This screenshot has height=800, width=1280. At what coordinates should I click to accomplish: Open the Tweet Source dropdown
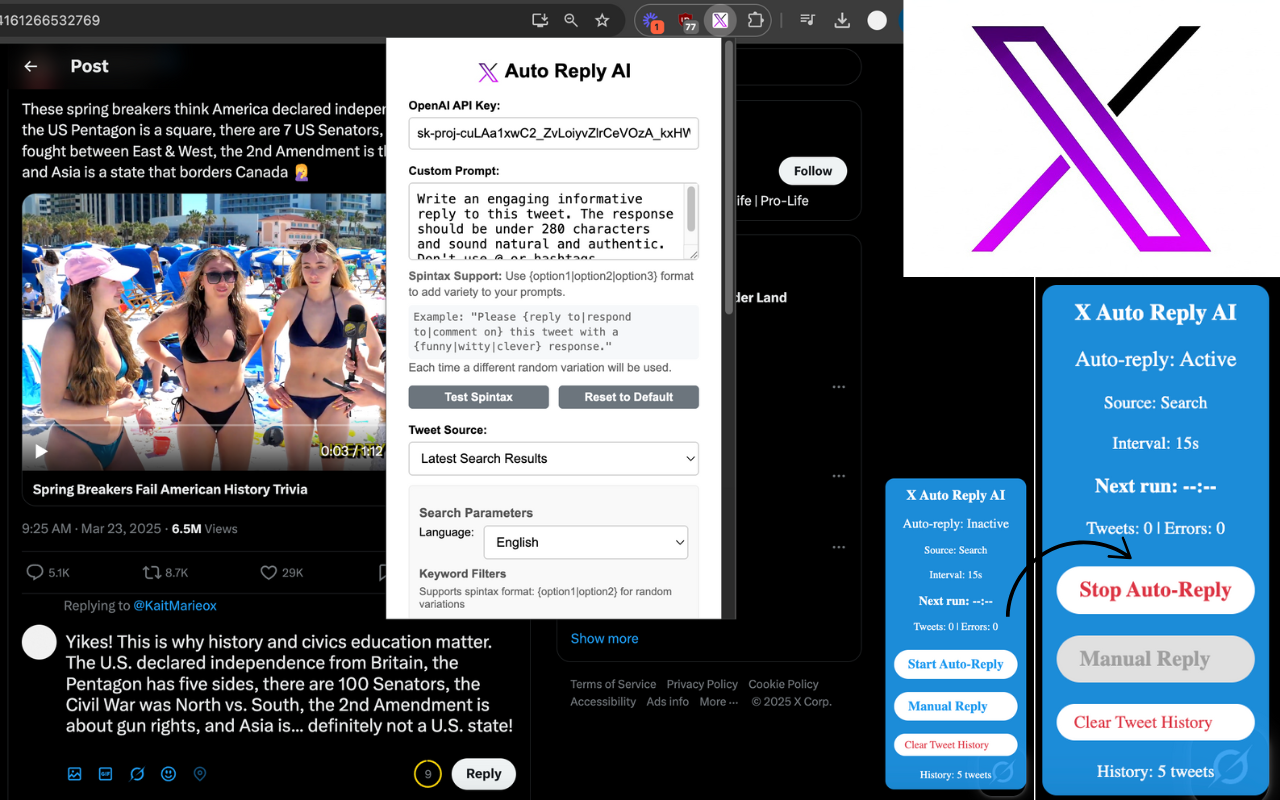click(553, 458)
